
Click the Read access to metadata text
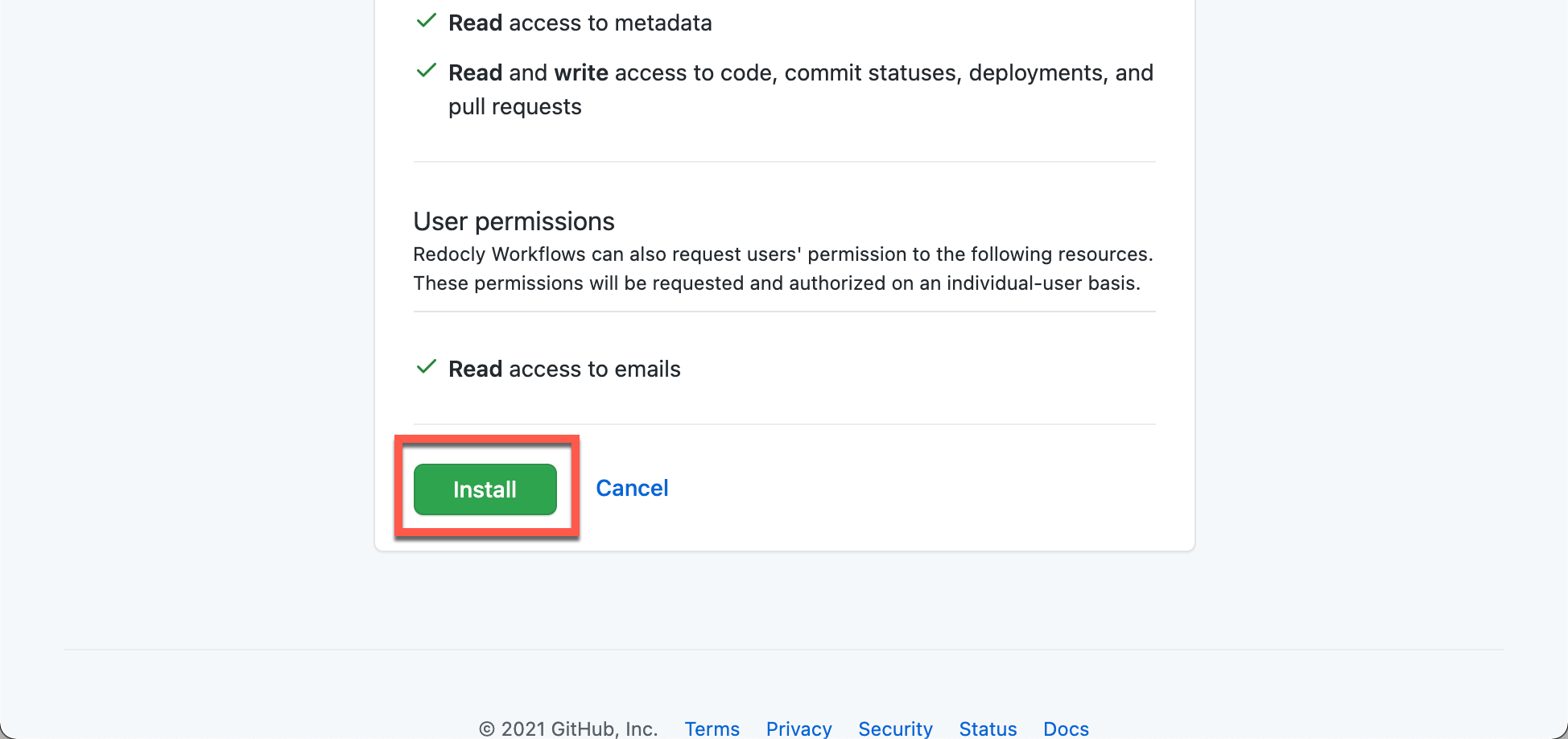[x=580, y=23]
